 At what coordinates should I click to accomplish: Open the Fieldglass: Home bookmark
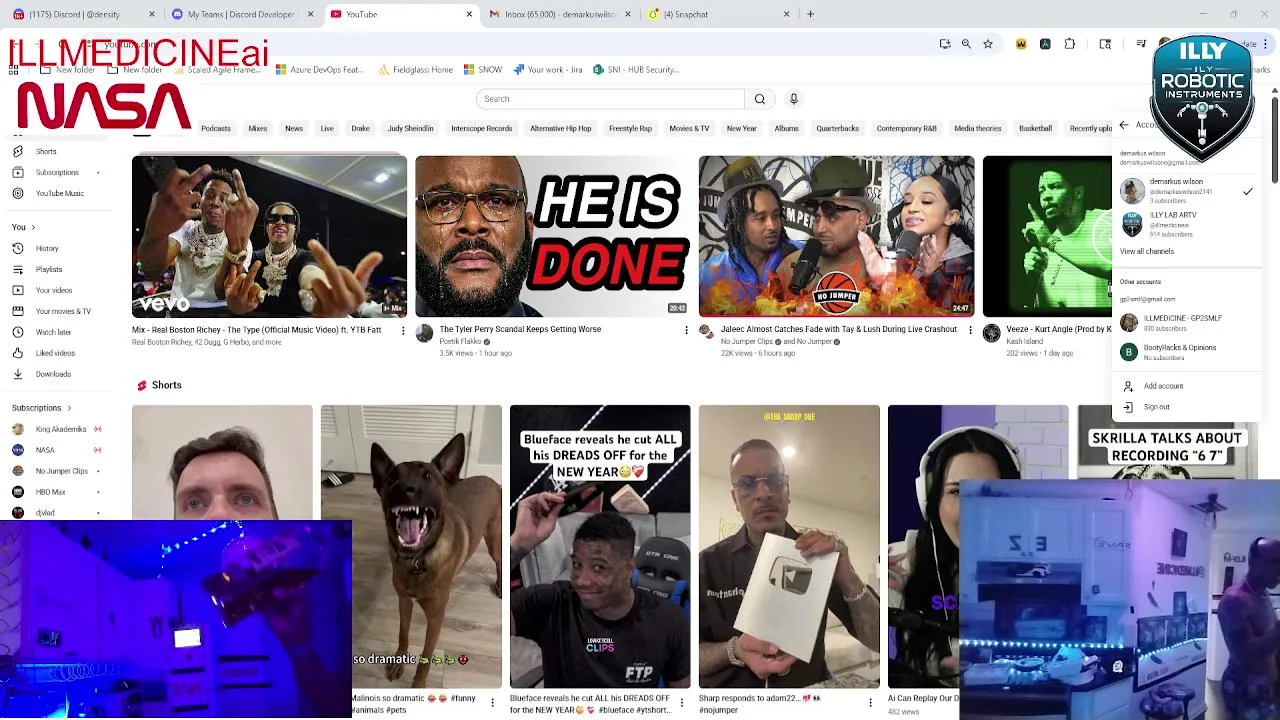coord(415,70)
